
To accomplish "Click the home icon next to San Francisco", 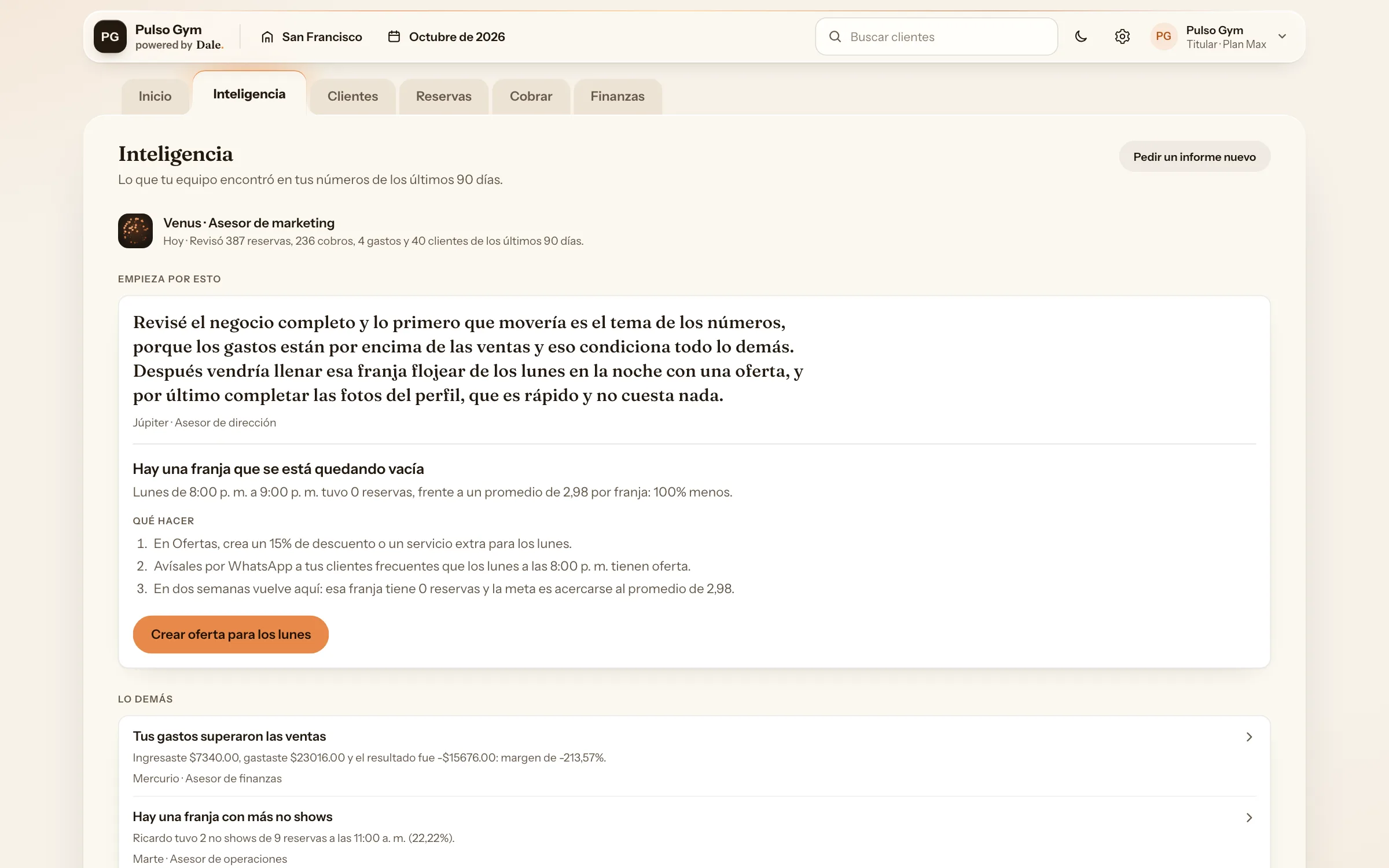I will [267, 36].
